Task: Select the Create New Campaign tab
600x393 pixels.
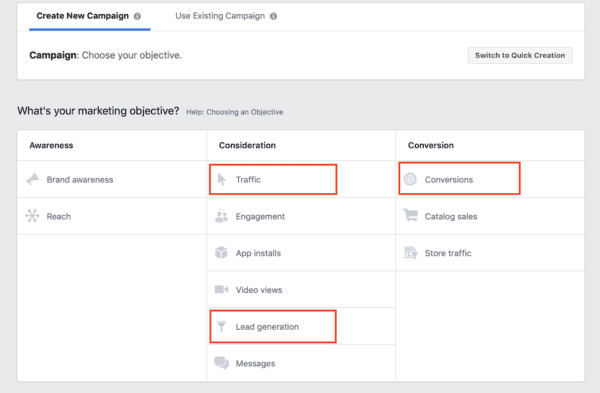Action: [x=83, y=16]
